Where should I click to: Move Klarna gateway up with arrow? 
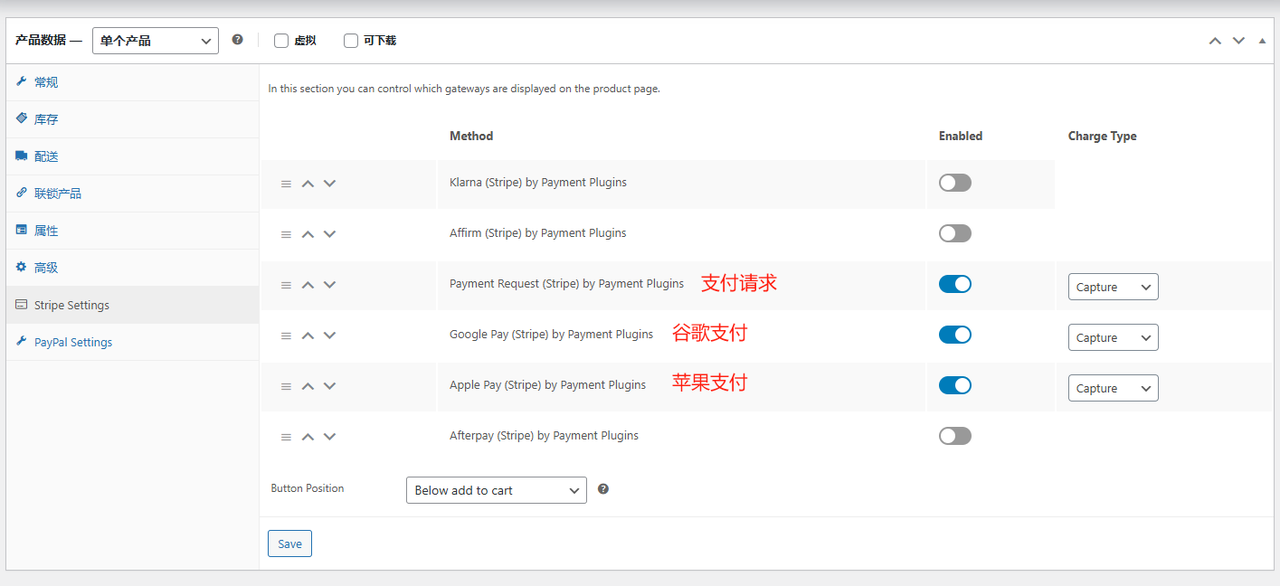(308, 184)
